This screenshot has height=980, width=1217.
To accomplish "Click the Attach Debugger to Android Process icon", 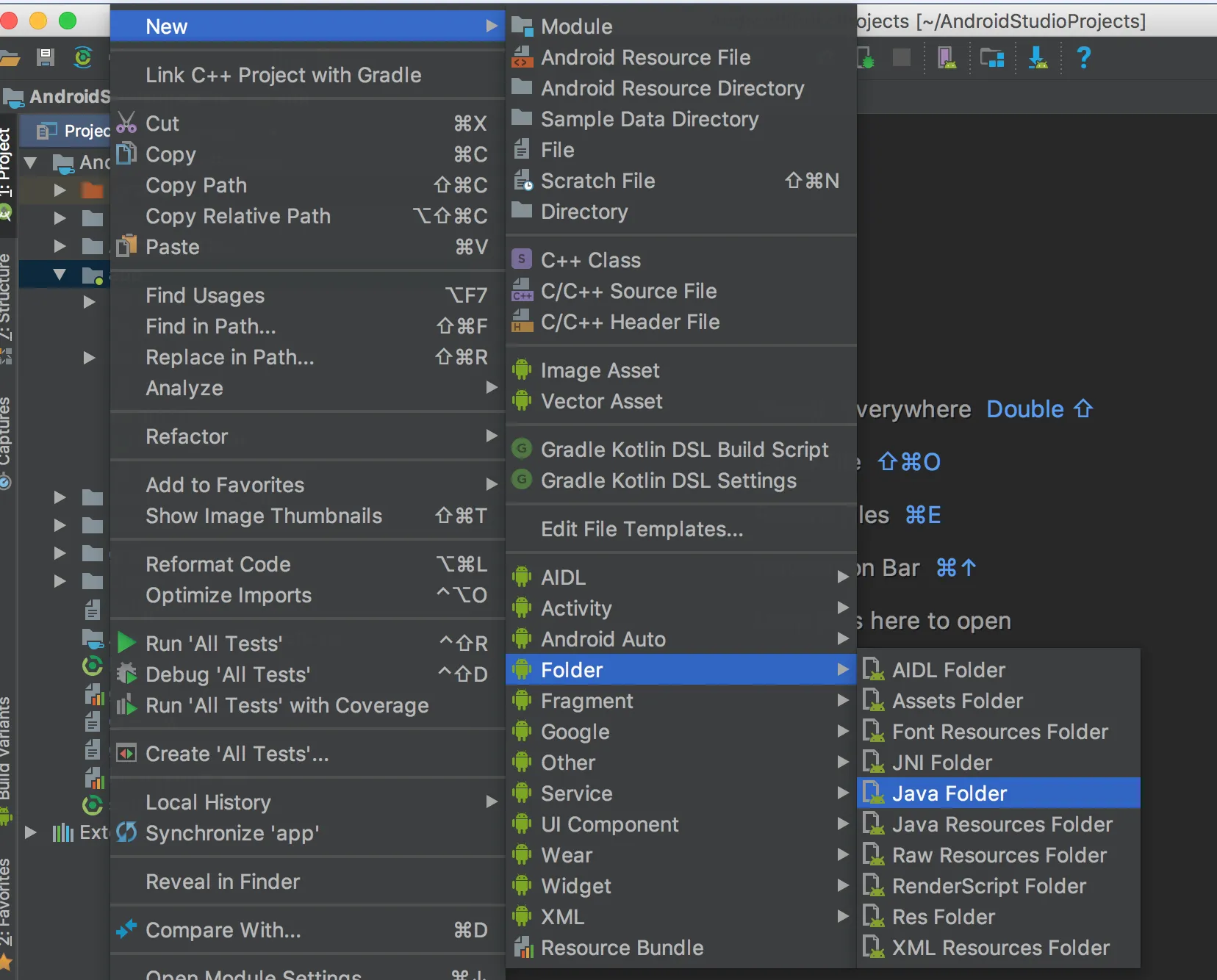I will click(866, 57).
